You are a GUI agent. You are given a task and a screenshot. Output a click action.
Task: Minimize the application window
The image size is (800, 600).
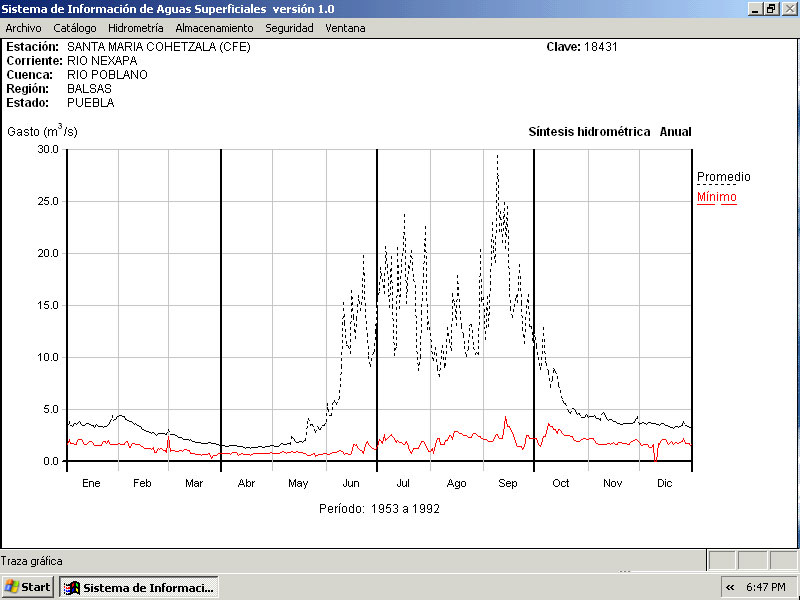point(755,8)
